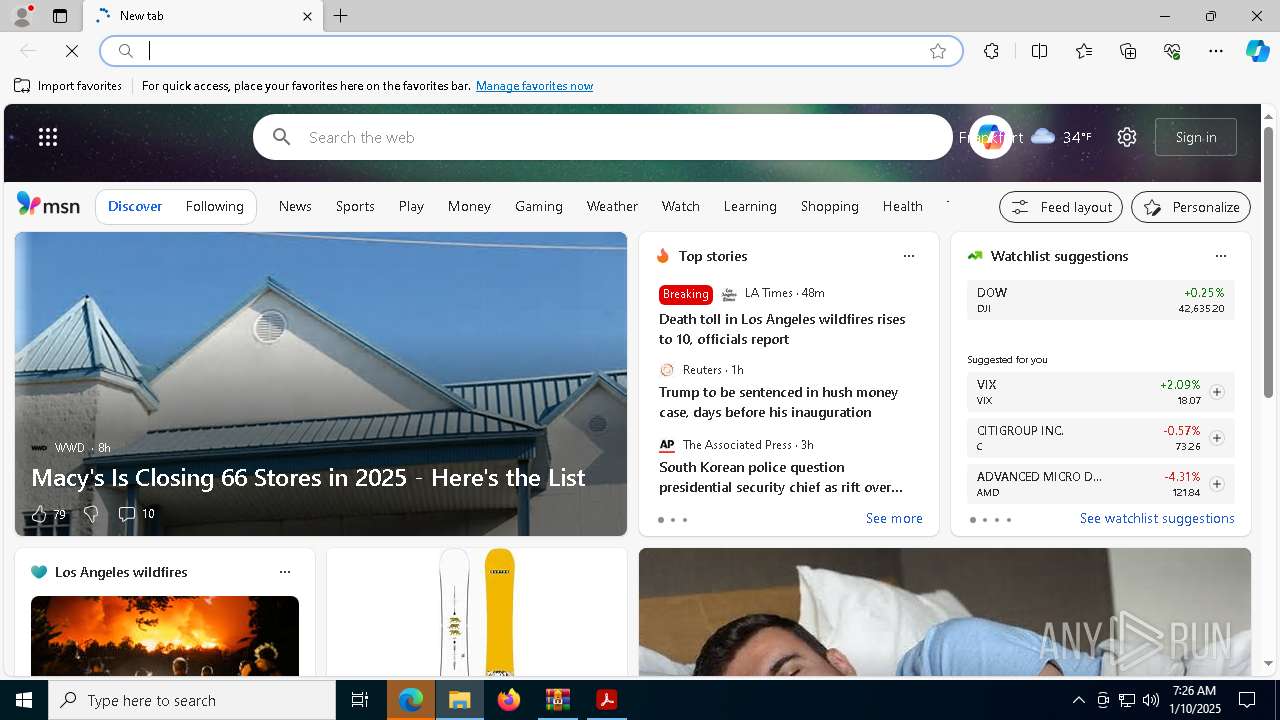
Task: Open Adobe Acrobat from the taskbar
Action: point(607,700)
